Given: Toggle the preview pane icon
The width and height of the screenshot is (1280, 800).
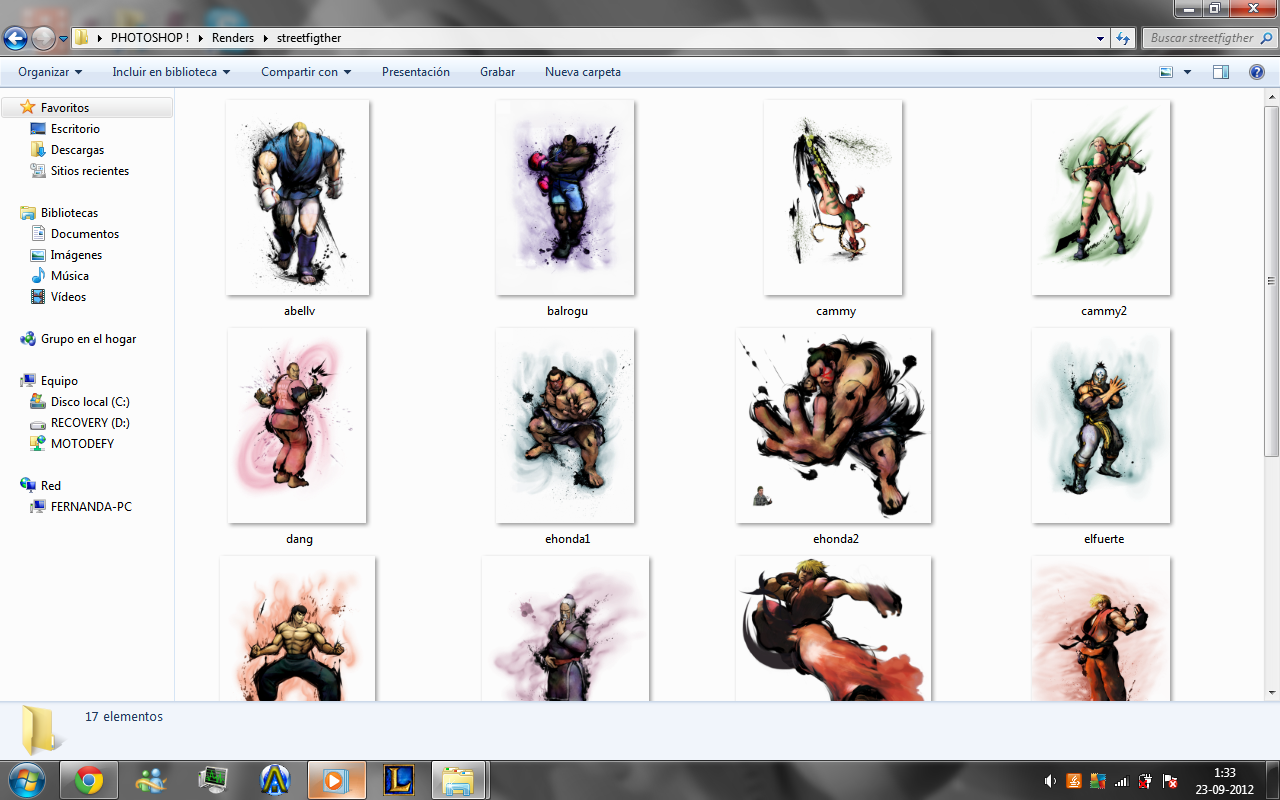Looking at the screenshot, I should click(x=1221, y=72).
